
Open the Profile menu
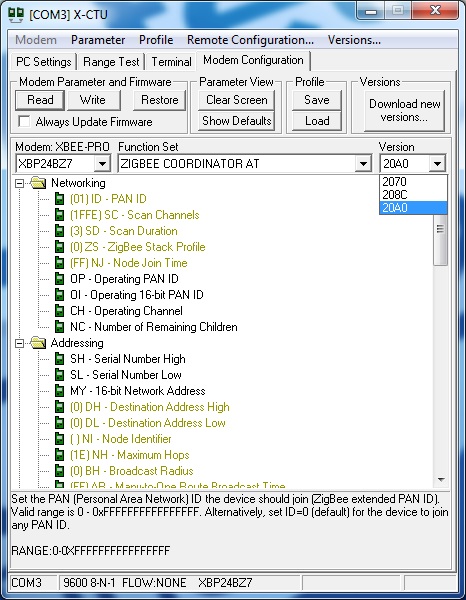156,40
